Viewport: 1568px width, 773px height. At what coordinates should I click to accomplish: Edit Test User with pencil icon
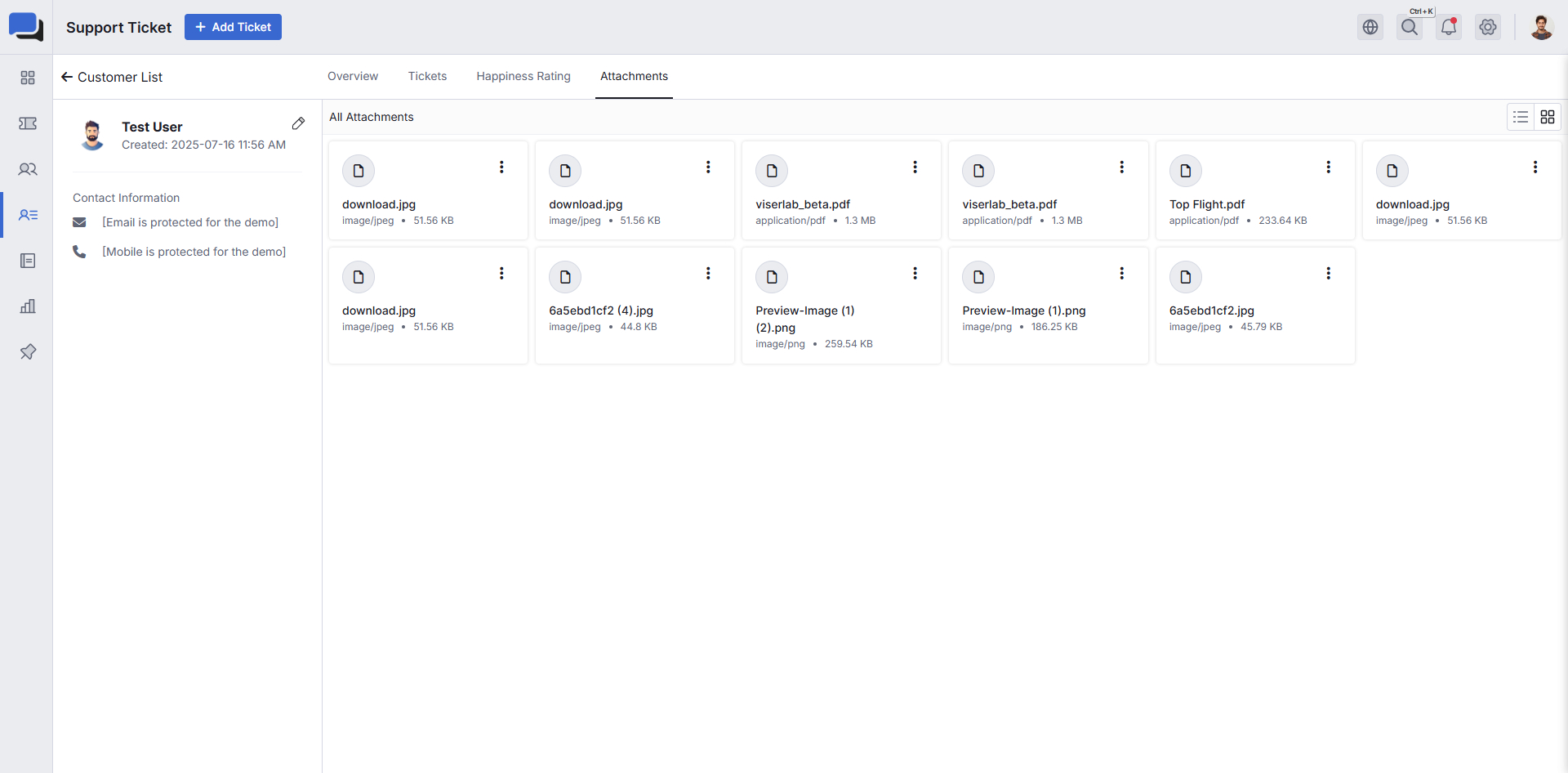(298, 123)
